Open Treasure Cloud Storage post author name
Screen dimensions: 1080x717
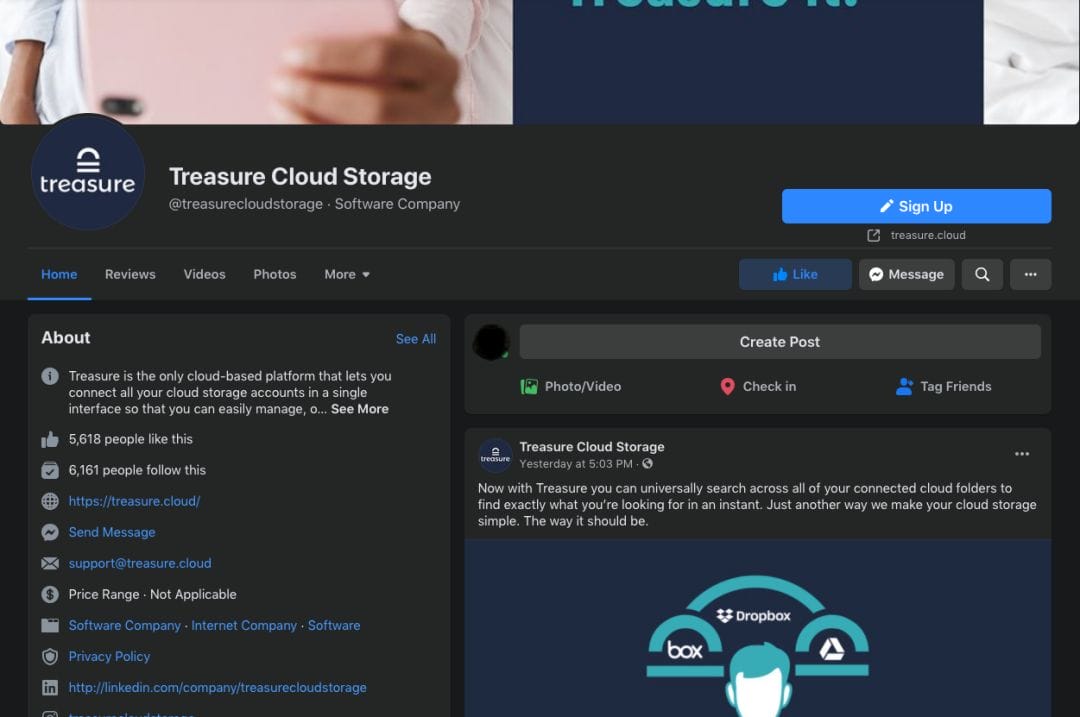click(x=592, y=447)
